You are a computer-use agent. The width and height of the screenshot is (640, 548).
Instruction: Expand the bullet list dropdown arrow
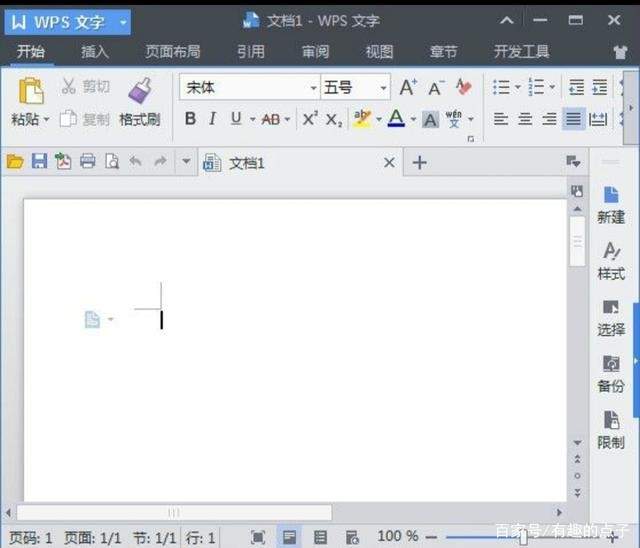click(x=518, y=87)
